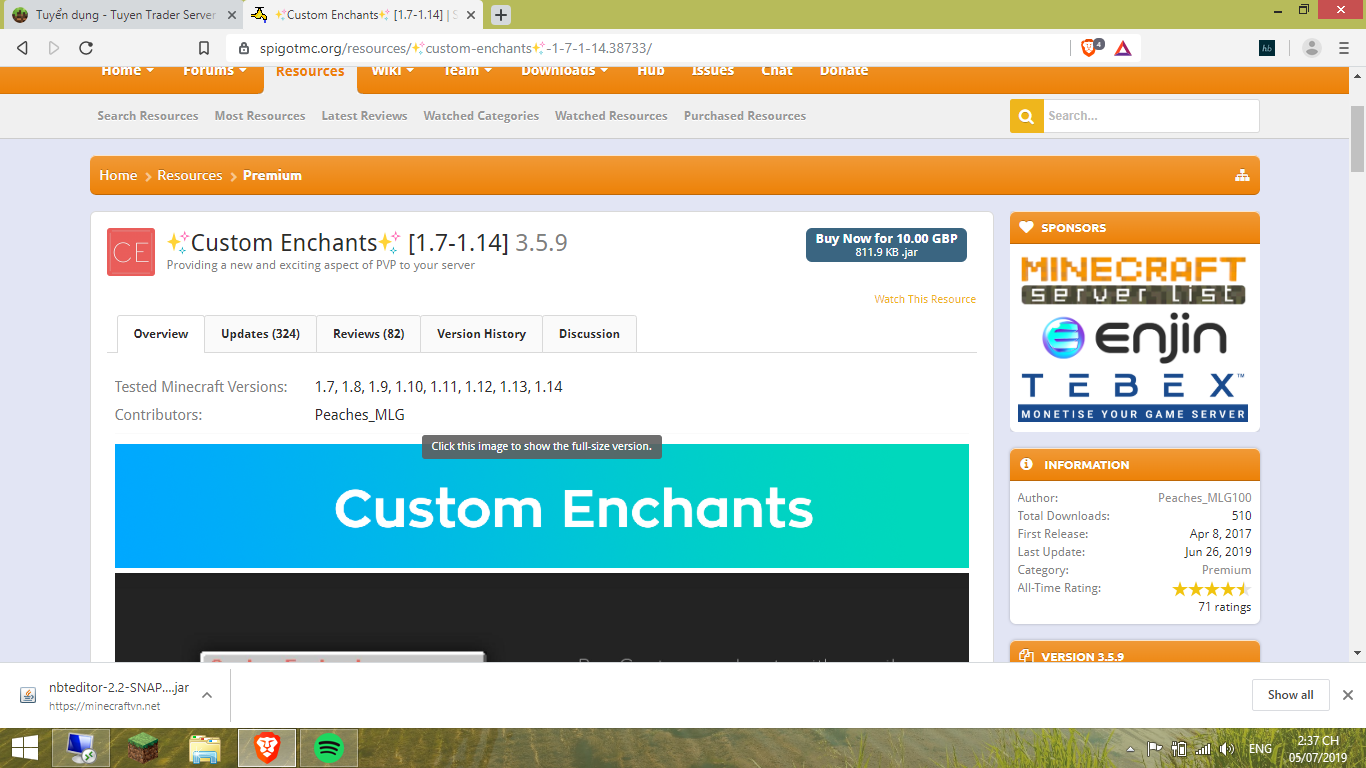Open the Discussion tab
Viewport: 1366px width, 768px height.
tap(589, 334)
